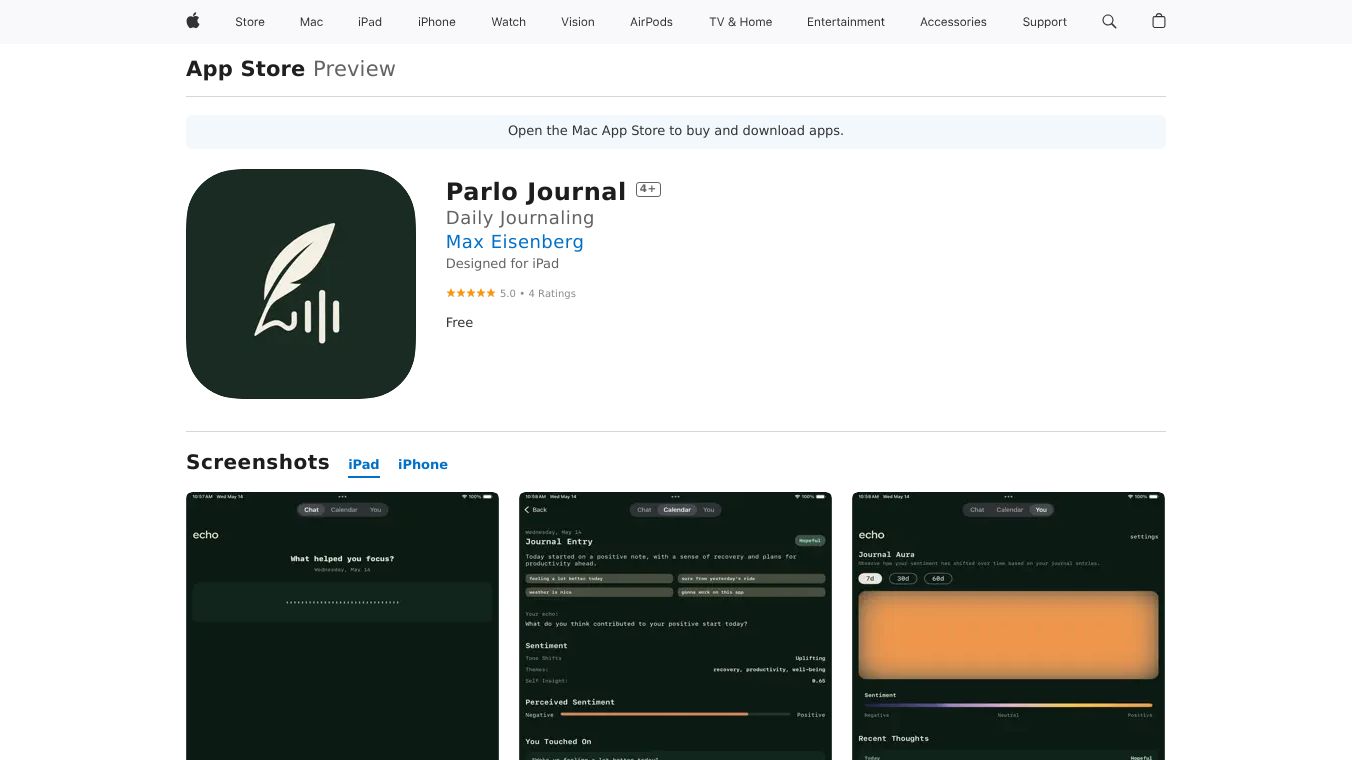Click the 5.0 • 4 Ratings text
Screen dimensions: 1352x760
[x=538, y=294]
